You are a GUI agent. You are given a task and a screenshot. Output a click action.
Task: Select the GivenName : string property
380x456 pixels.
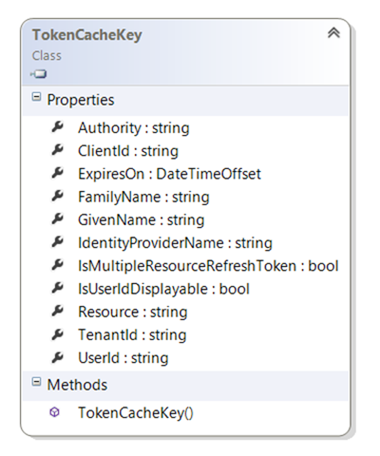click(x=141, y=220)
